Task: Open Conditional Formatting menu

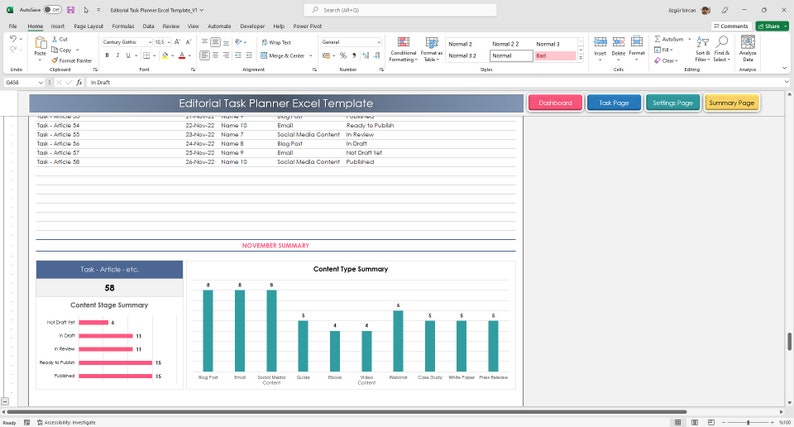Action: [x=404, y=49]
